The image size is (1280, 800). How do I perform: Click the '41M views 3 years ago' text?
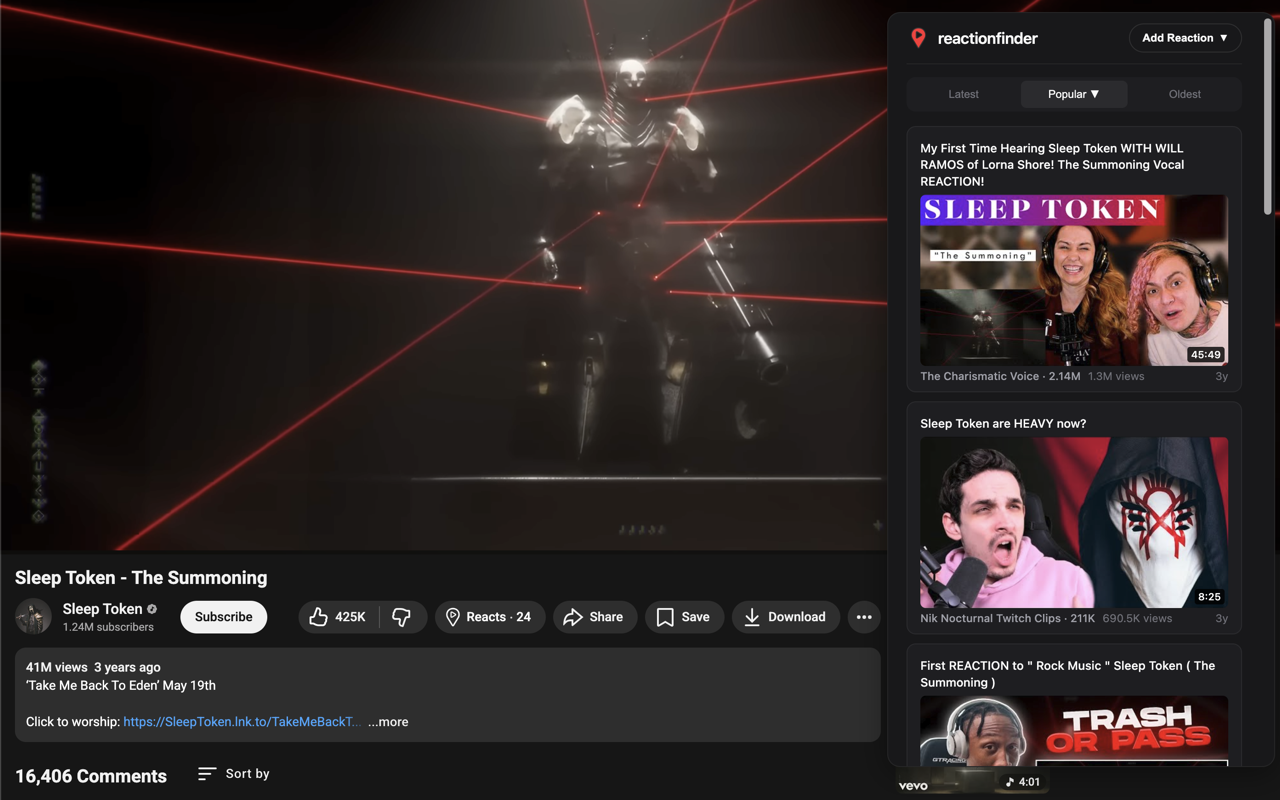point(93,667)
